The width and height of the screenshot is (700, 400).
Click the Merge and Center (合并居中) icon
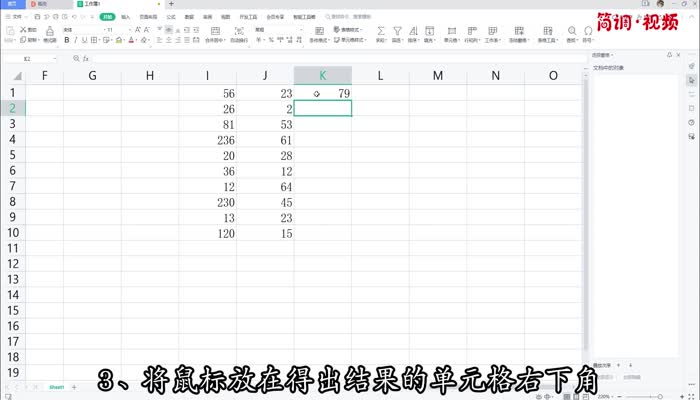coord(214,30)
